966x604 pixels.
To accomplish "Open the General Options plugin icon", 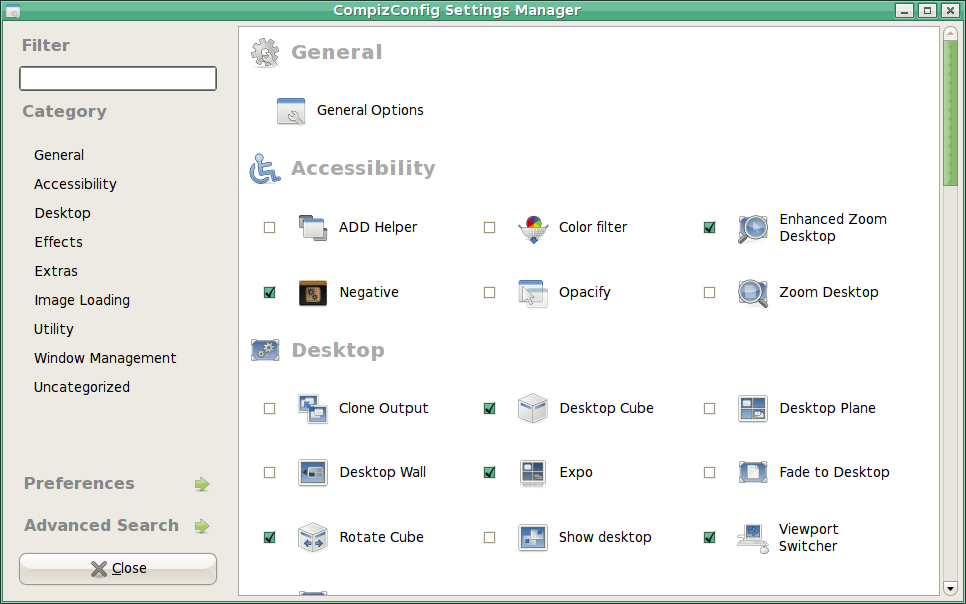I will [291, 111].
